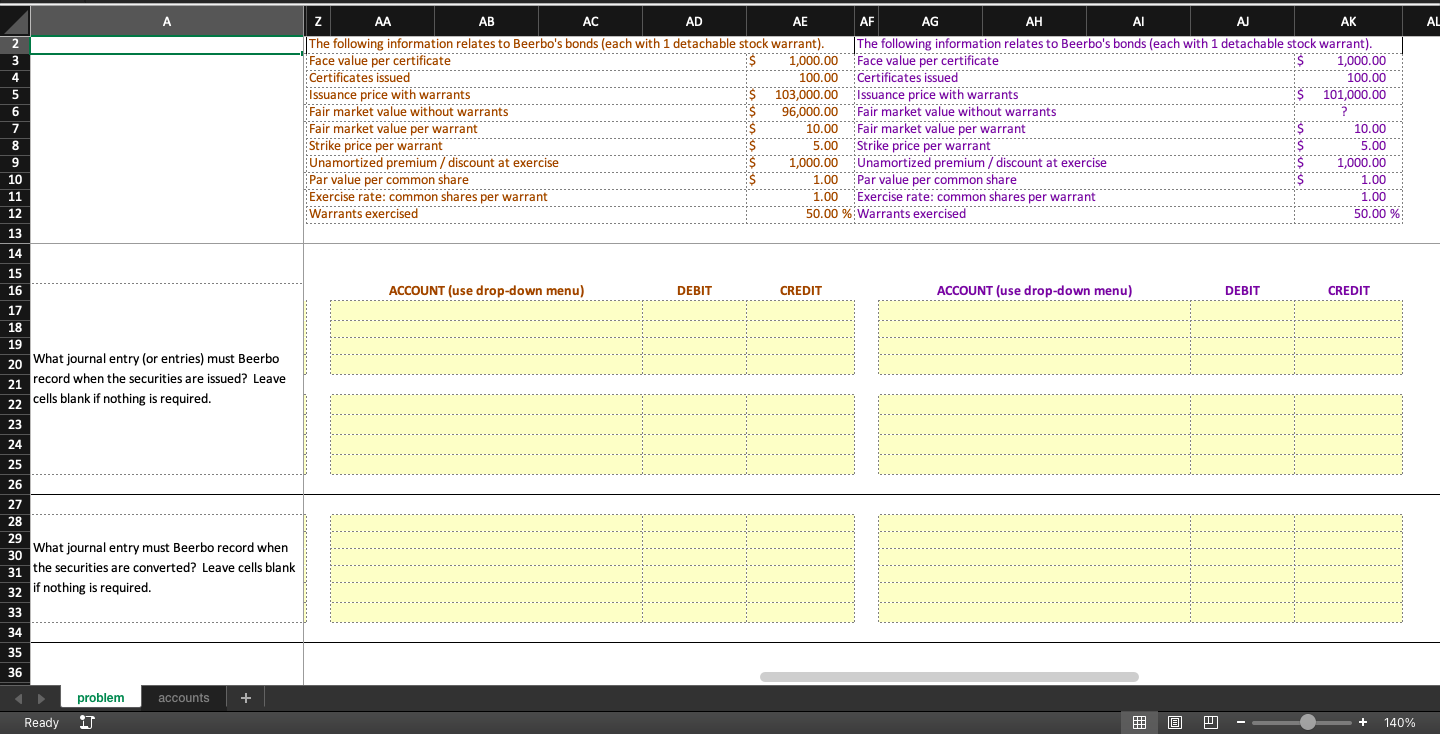1440x734 pixels.
Task: Click the purple CREDIT column heading
Action: tap(1348, 290)
